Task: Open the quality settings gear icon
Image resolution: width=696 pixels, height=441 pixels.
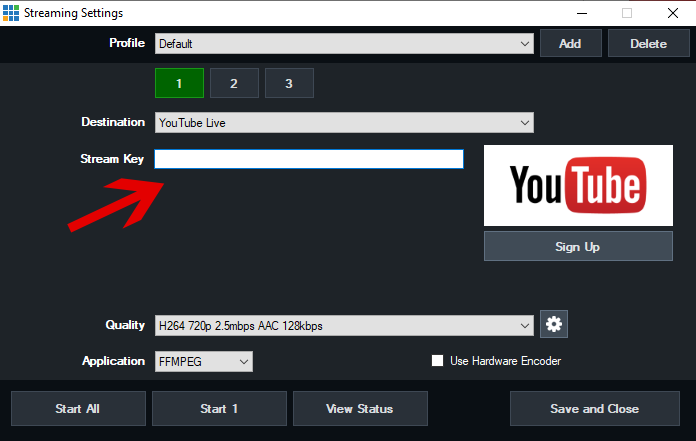Action: tap(554, 325)
